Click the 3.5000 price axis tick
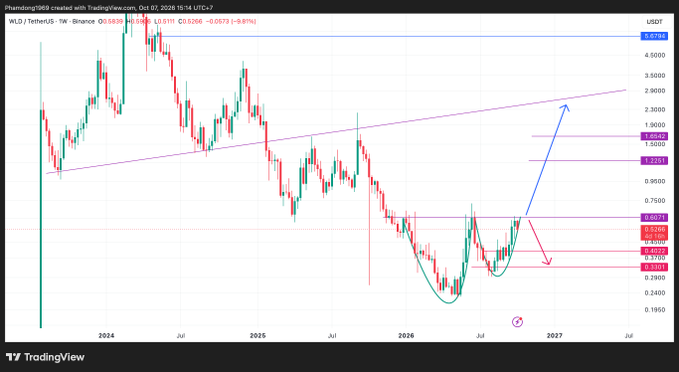The height and width of the screenshot is (372, 679). point(655,75)
